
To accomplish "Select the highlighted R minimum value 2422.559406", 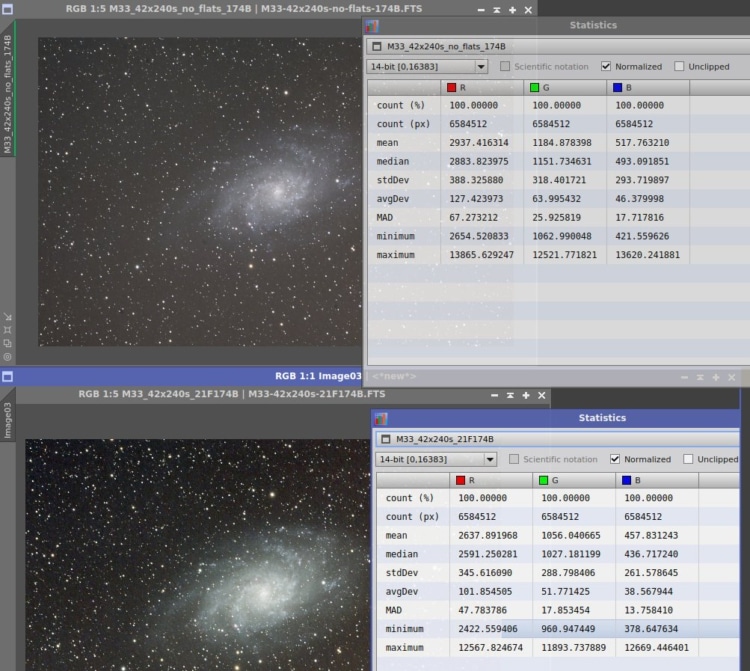I will (x=488, y=629).
